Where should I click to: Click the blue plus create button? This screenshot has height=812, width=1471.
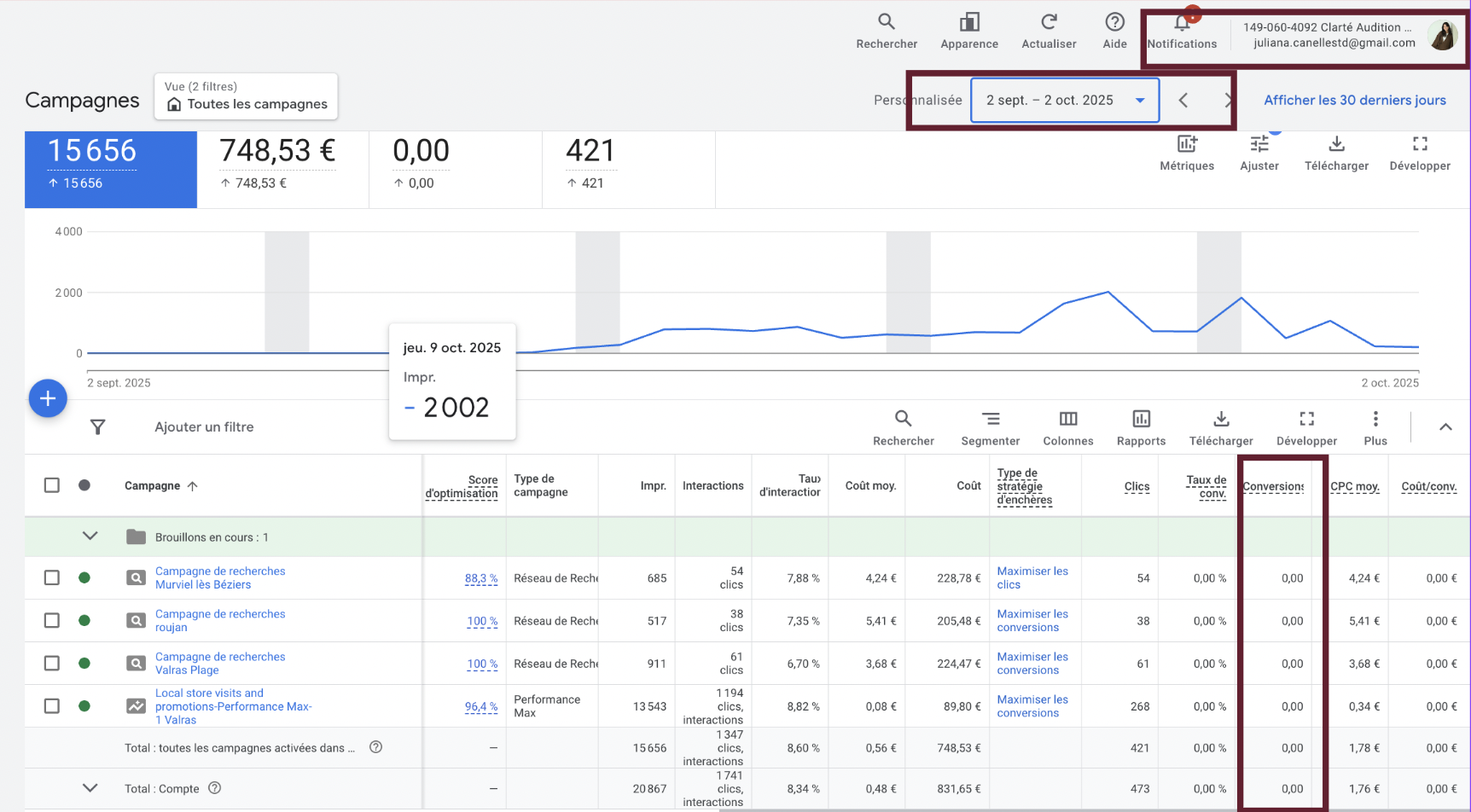coord(48,398)
